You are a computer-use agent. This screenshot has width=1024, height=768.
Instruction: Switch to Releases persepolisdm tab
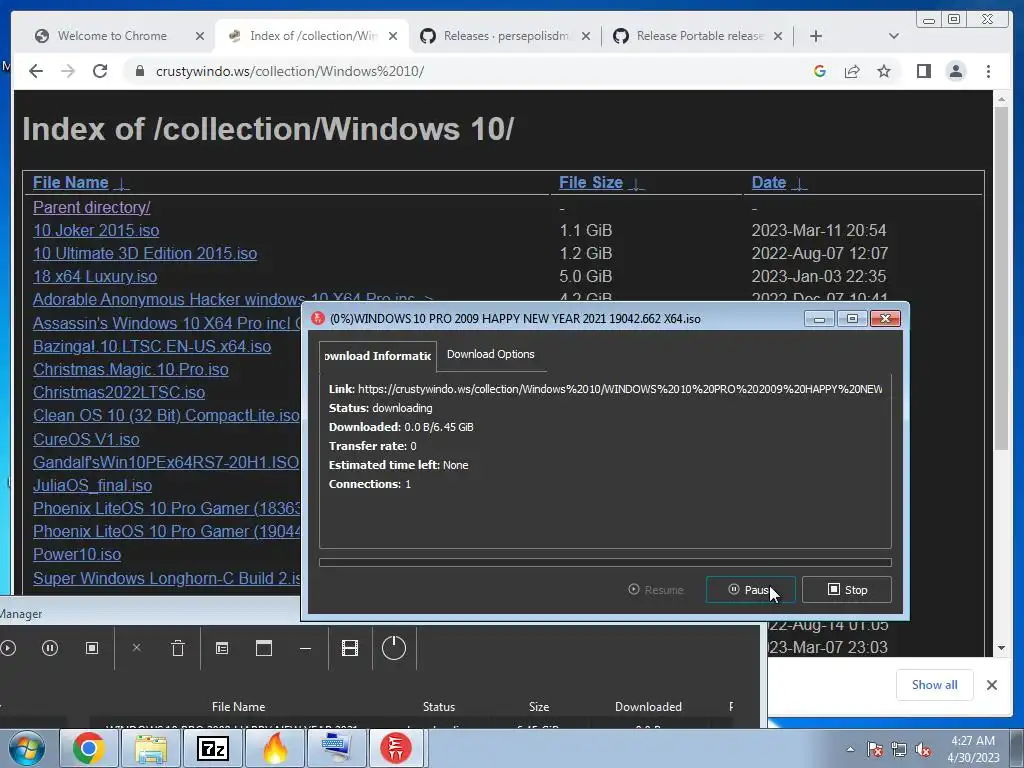point(505,36)
